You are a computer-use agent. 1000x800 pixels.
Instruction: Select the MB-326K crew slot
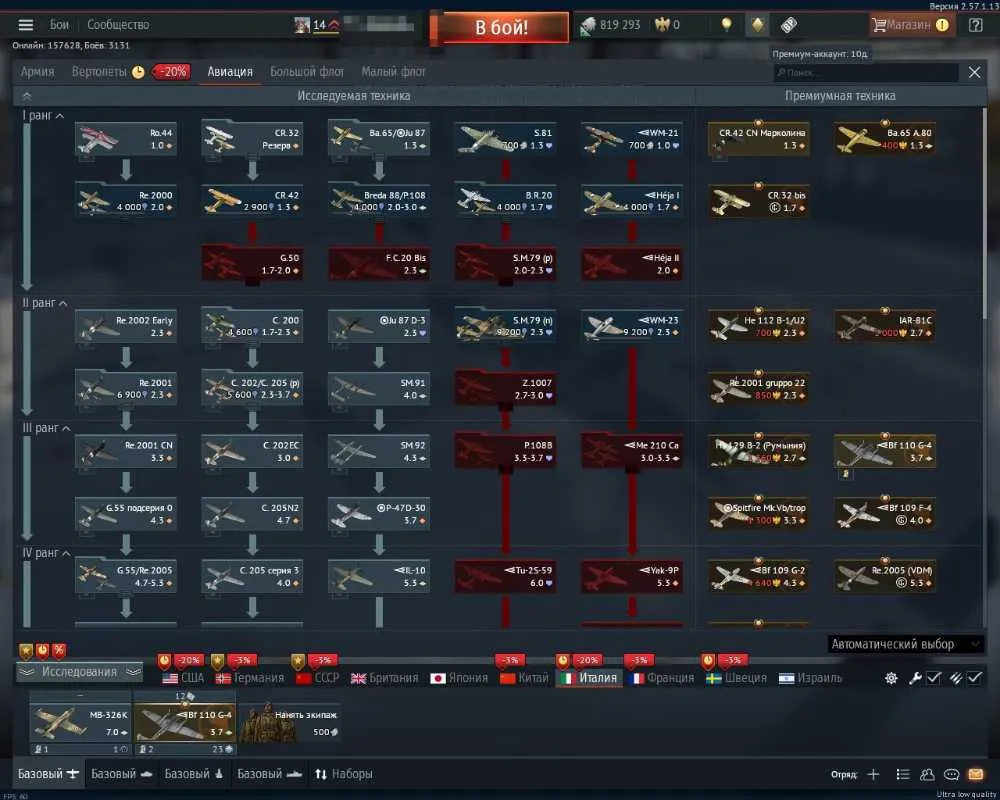click(x=80, y=723)
